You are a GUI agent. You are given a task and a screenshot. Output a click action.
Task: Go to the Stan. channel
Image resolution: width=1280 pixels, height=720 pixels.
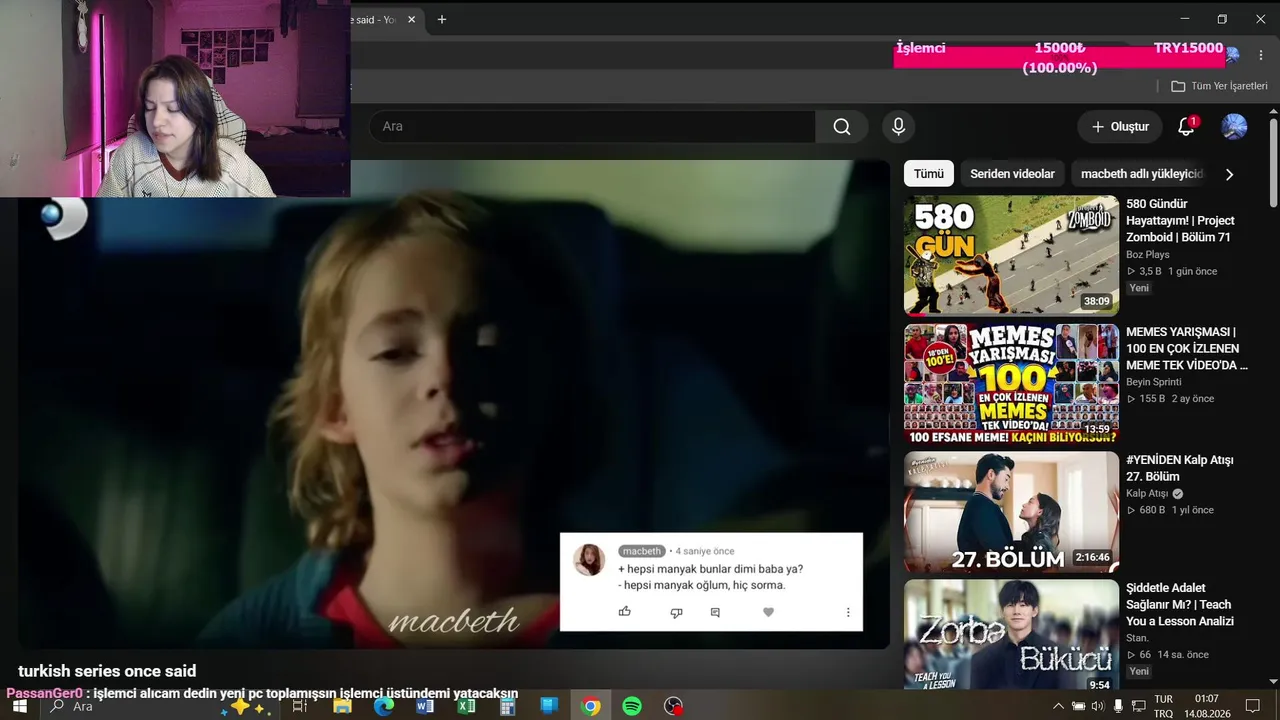tap(1138, 638)
